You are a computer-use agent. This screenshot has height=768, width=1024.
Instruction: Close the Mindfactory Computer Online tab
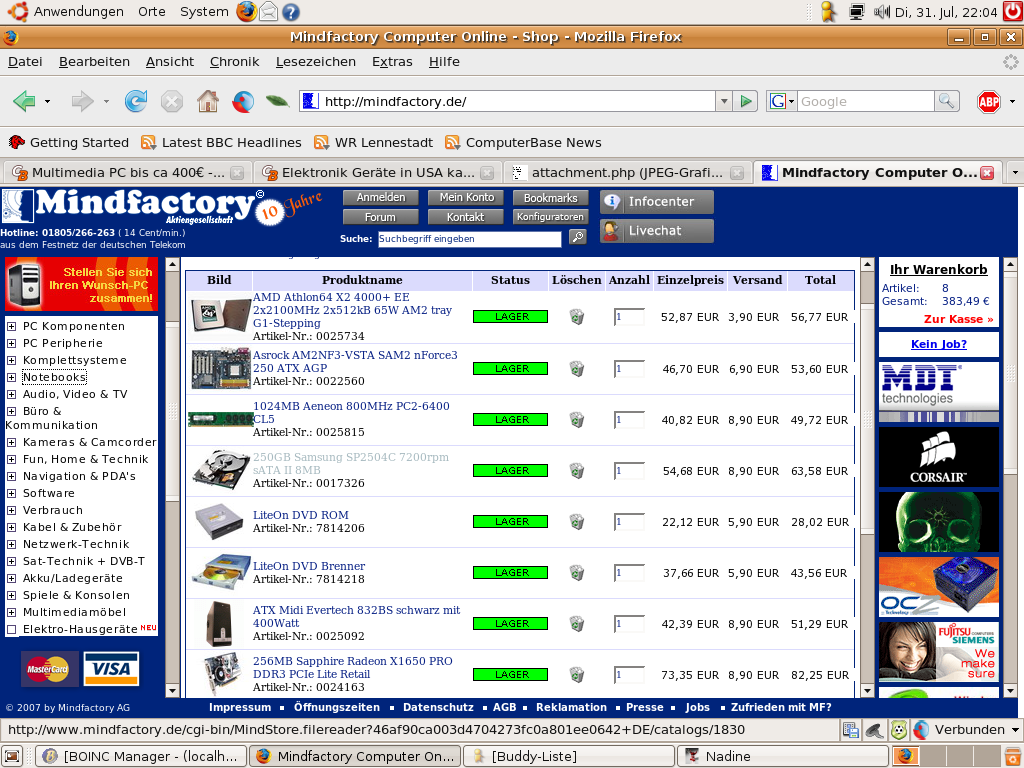coord(987,172)
